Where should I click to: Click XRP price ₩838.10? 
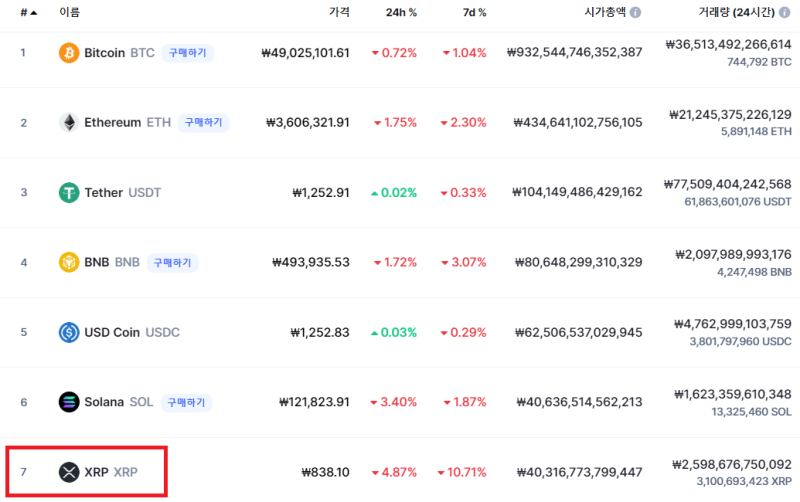click(x=326, y=472)
